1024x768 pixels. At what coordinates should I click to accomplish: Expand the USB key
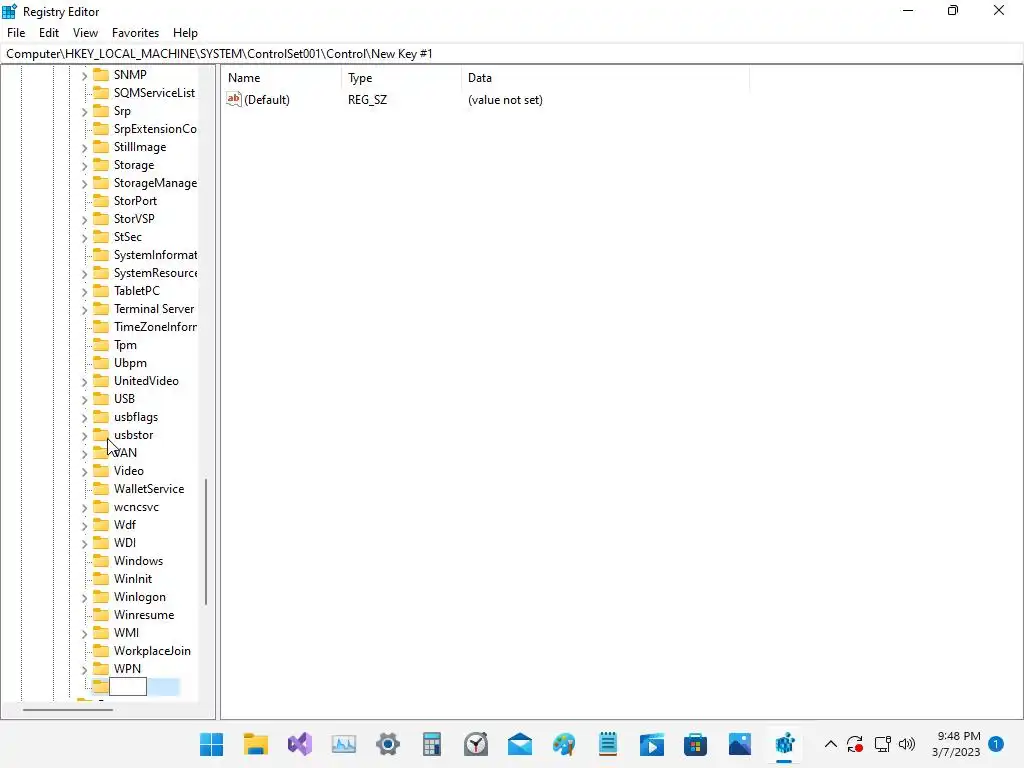click(84, 400)
